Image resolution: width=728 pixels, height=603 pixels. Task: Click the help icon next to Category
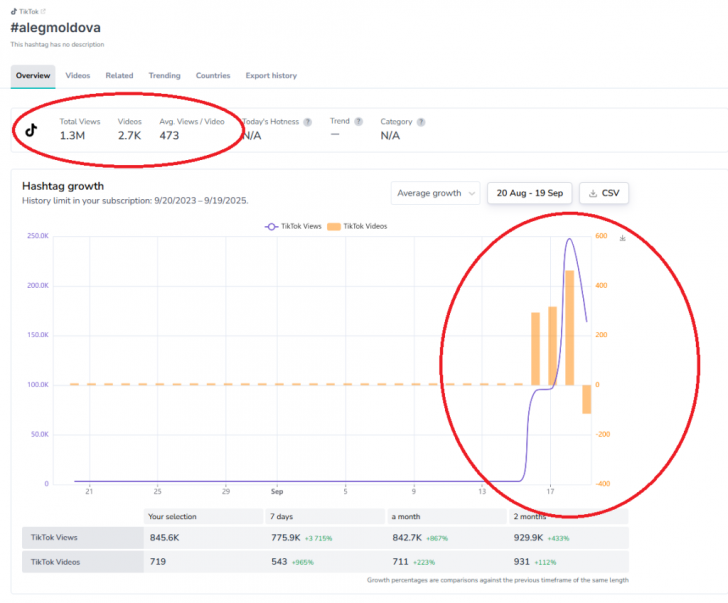pos(421,122)
